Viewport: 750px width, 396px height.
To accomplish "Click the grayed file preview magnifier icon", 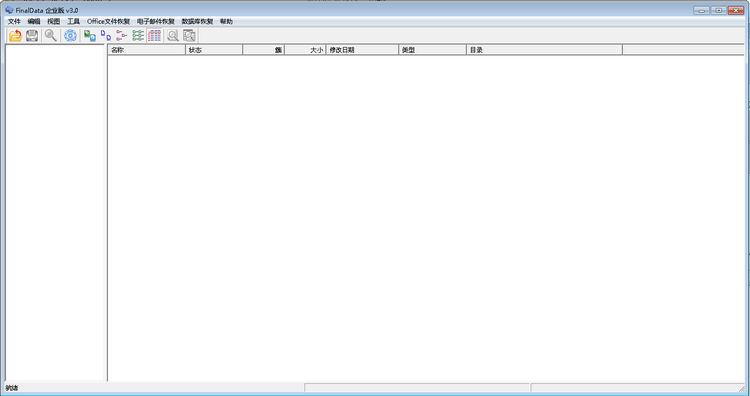I will [173, 35].
